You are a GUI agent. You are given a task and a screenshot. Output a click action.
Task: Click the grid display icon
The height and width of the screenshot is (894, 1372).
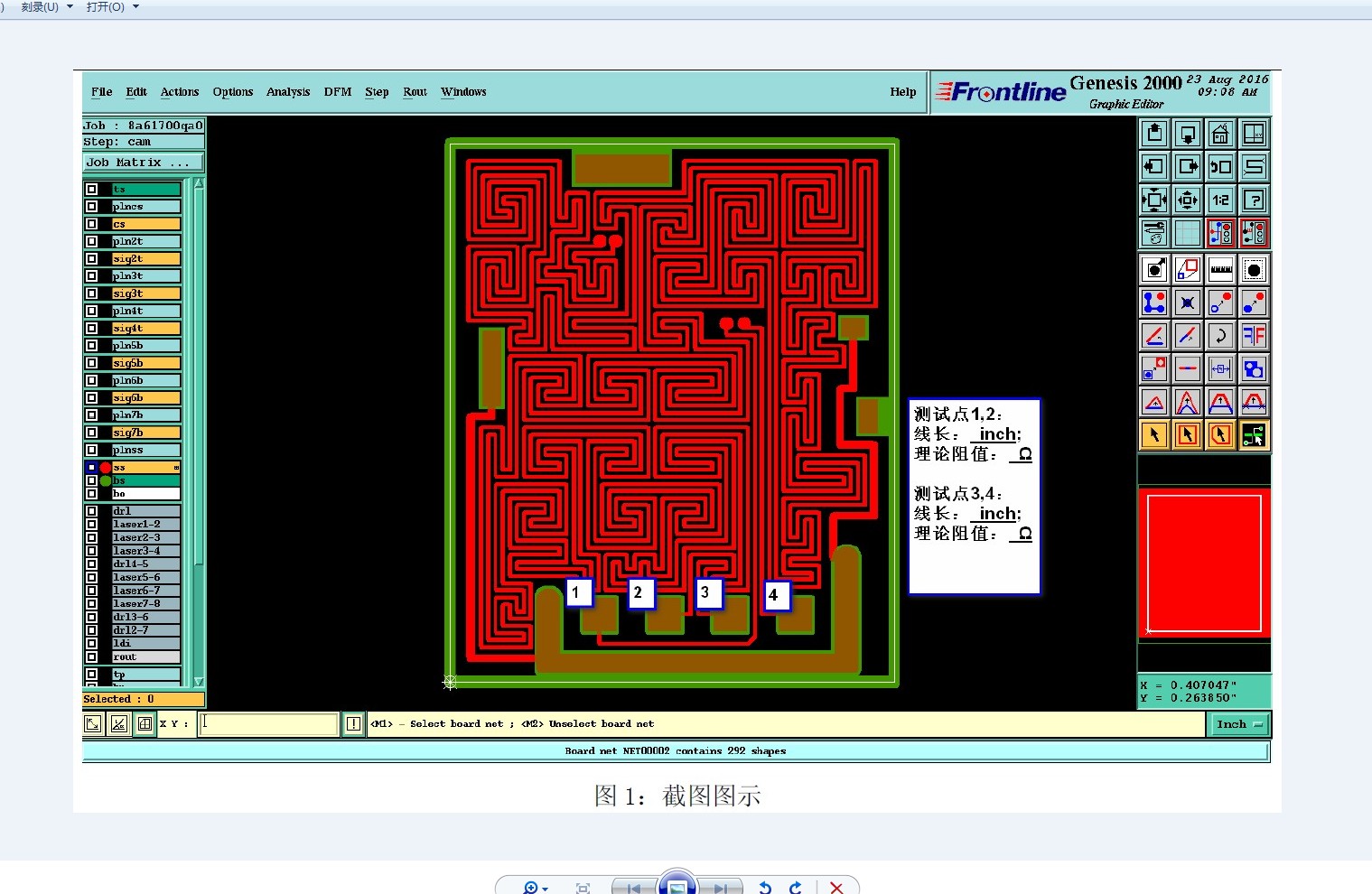pyautogui.click(x=1188, y=233)
